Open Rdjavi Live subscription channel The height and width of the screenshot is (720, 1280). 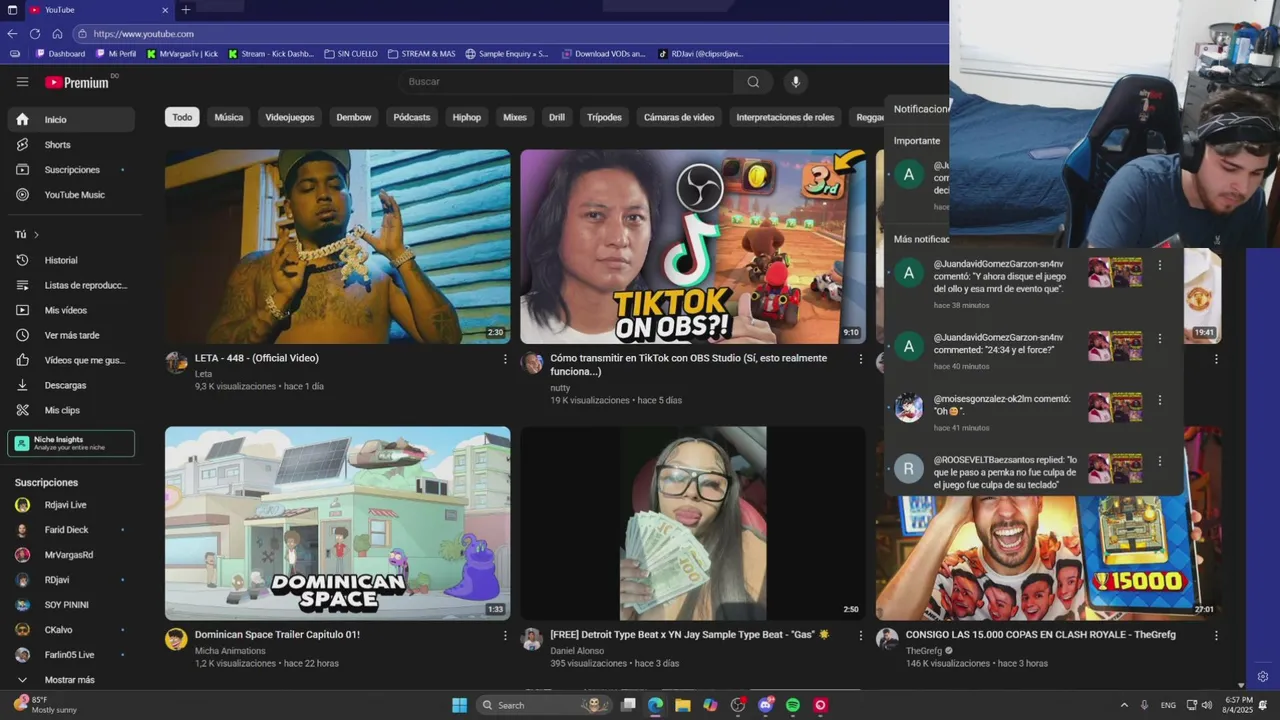[x=70, y=505]
